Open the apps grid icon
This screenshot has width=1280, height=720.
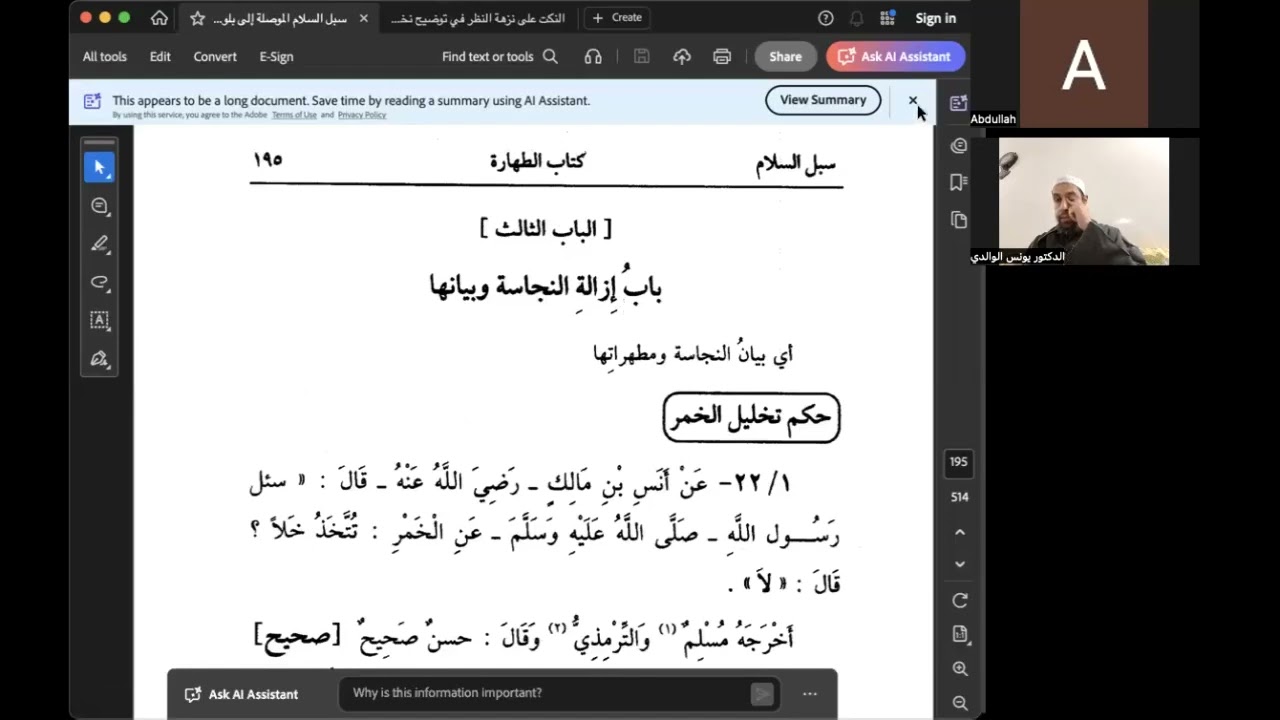pyautogui.click(x=887, y=18)
